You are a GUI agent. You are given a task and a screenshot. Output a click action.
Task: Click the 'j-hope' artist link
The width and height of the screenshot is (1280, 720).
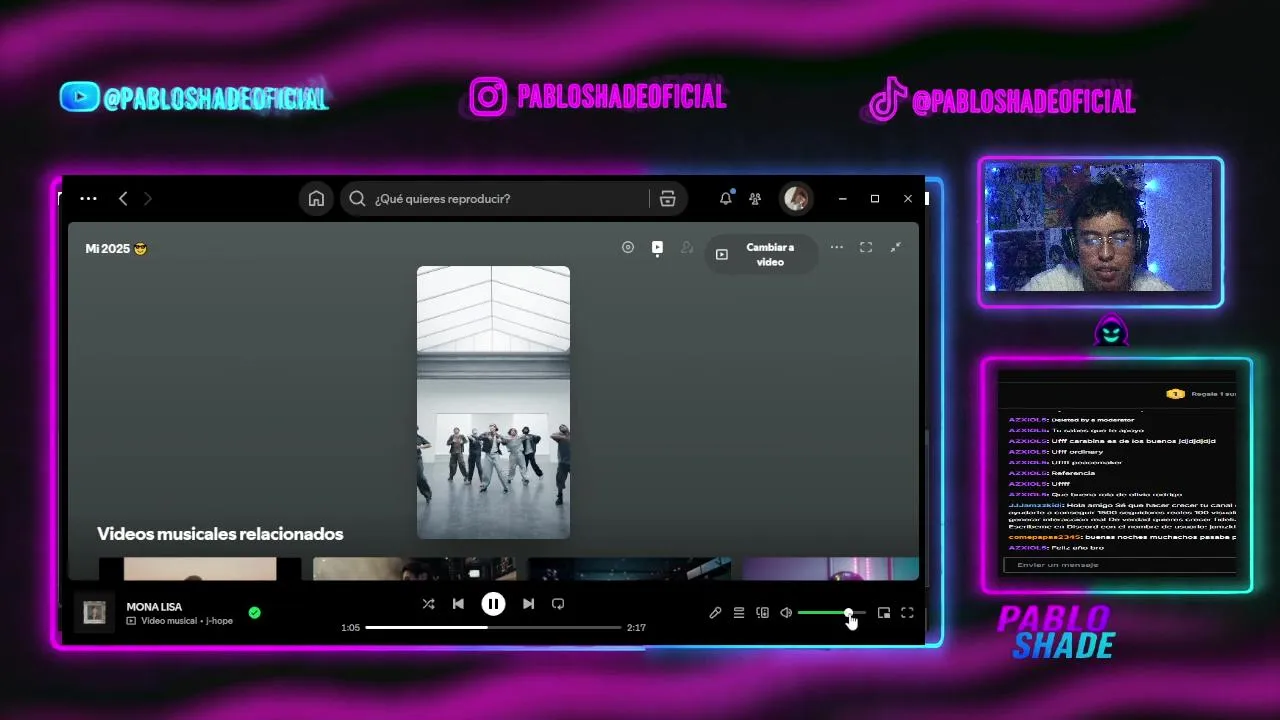click(219, 621)
